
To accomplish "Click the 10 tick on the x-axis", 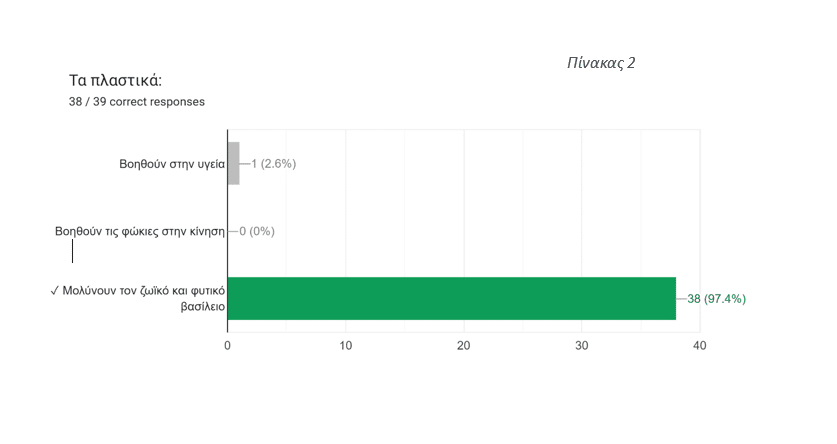I will [x=346, y=346].
